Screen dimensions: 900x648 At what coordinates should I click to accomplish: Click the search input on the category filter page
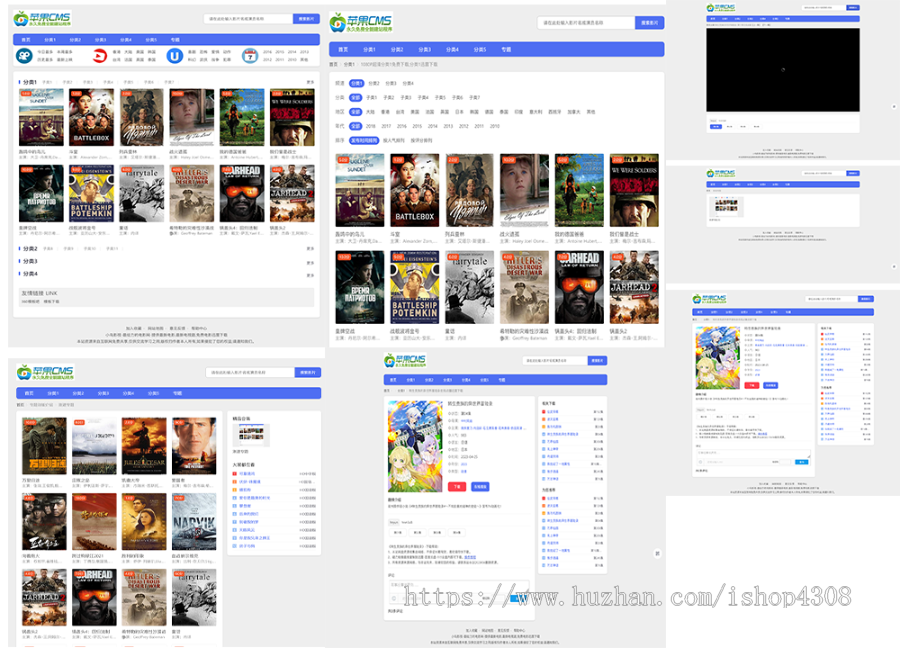pos(586,23)
